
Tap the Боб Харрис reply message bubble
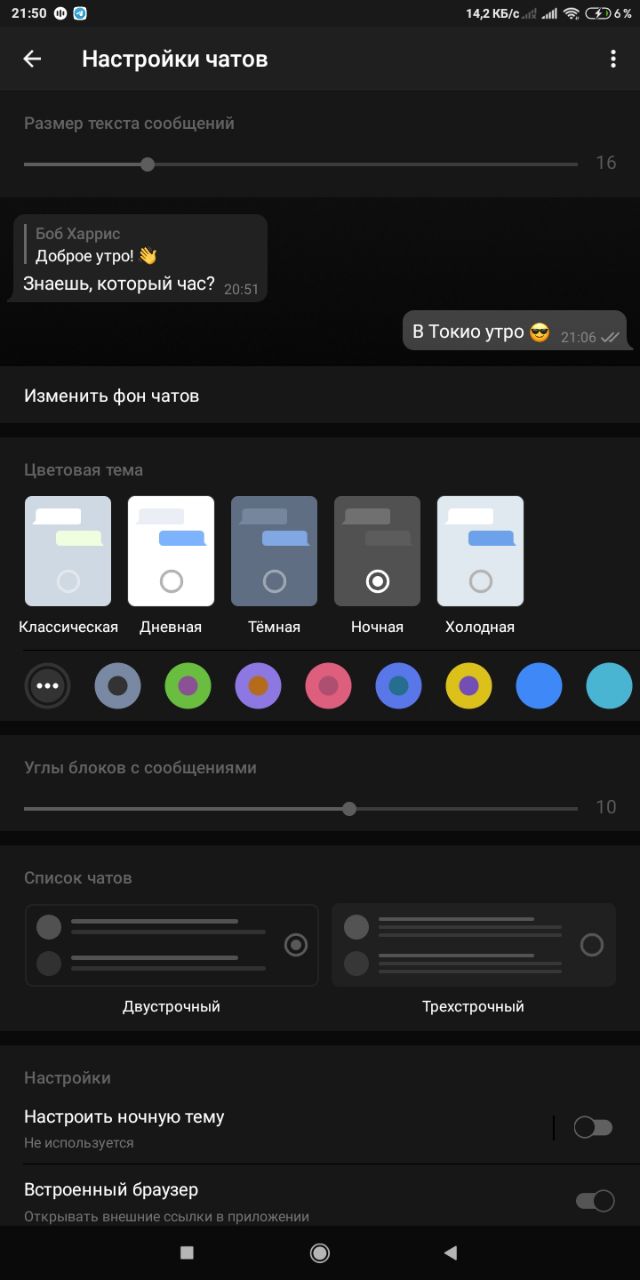click(x=140, y=258)
